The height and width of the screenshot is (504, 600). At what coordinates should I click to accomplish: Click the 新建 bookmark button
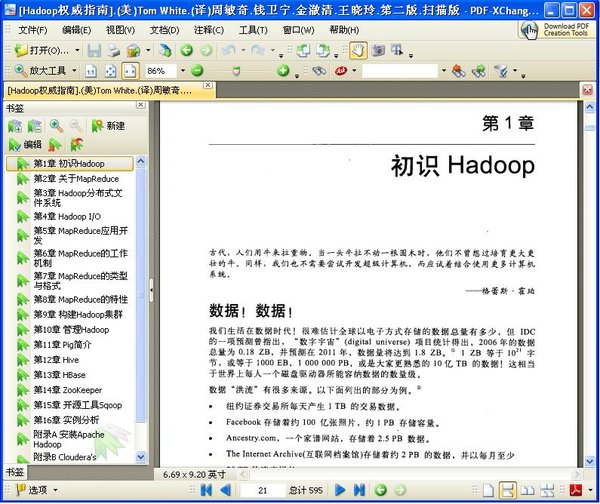(99, 126)
